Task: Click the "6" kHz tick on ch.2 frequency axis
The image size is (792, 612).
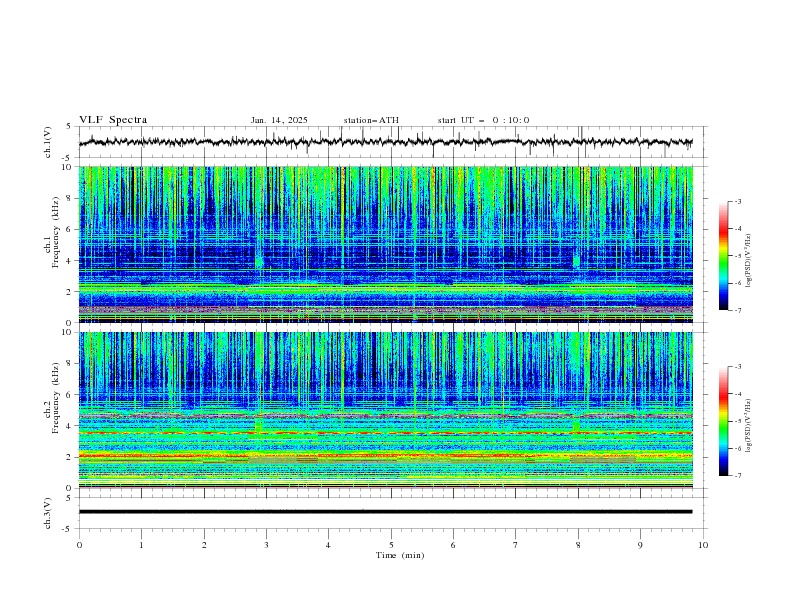Action: 71,395
